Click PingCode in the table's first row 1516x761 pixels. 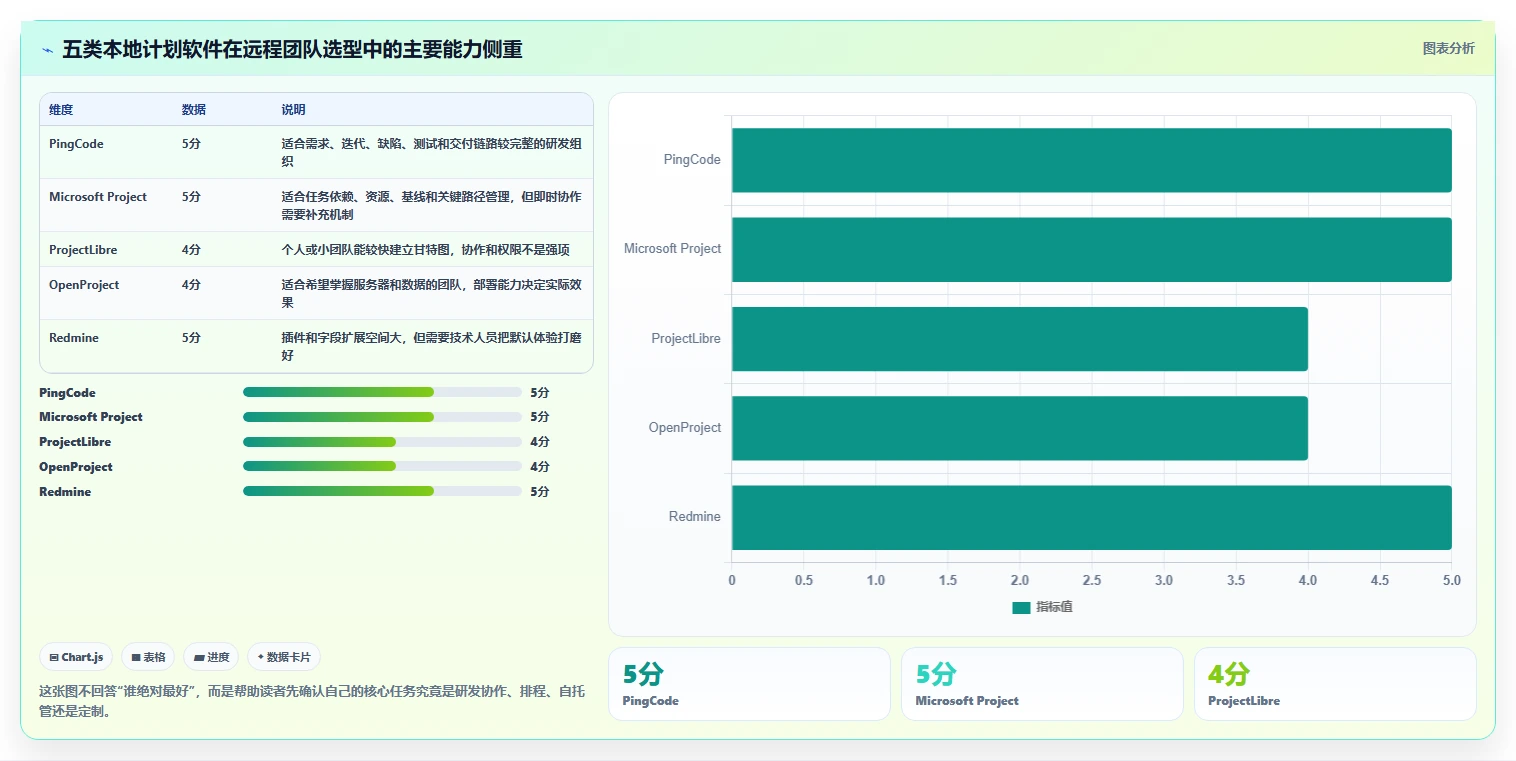(76, 144)
